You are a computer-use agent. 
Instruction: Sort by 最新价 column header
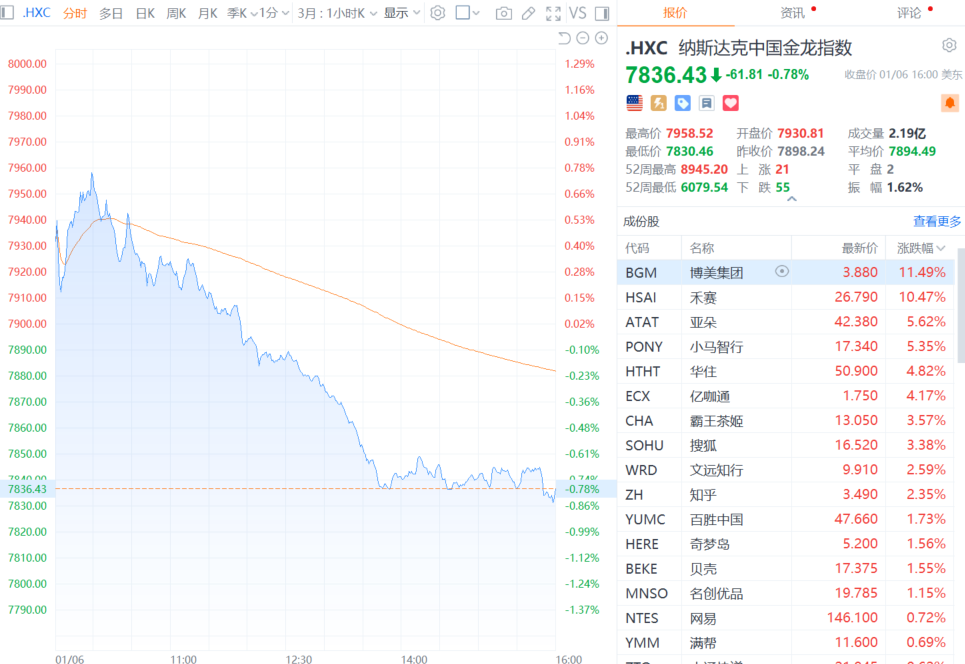859,248
